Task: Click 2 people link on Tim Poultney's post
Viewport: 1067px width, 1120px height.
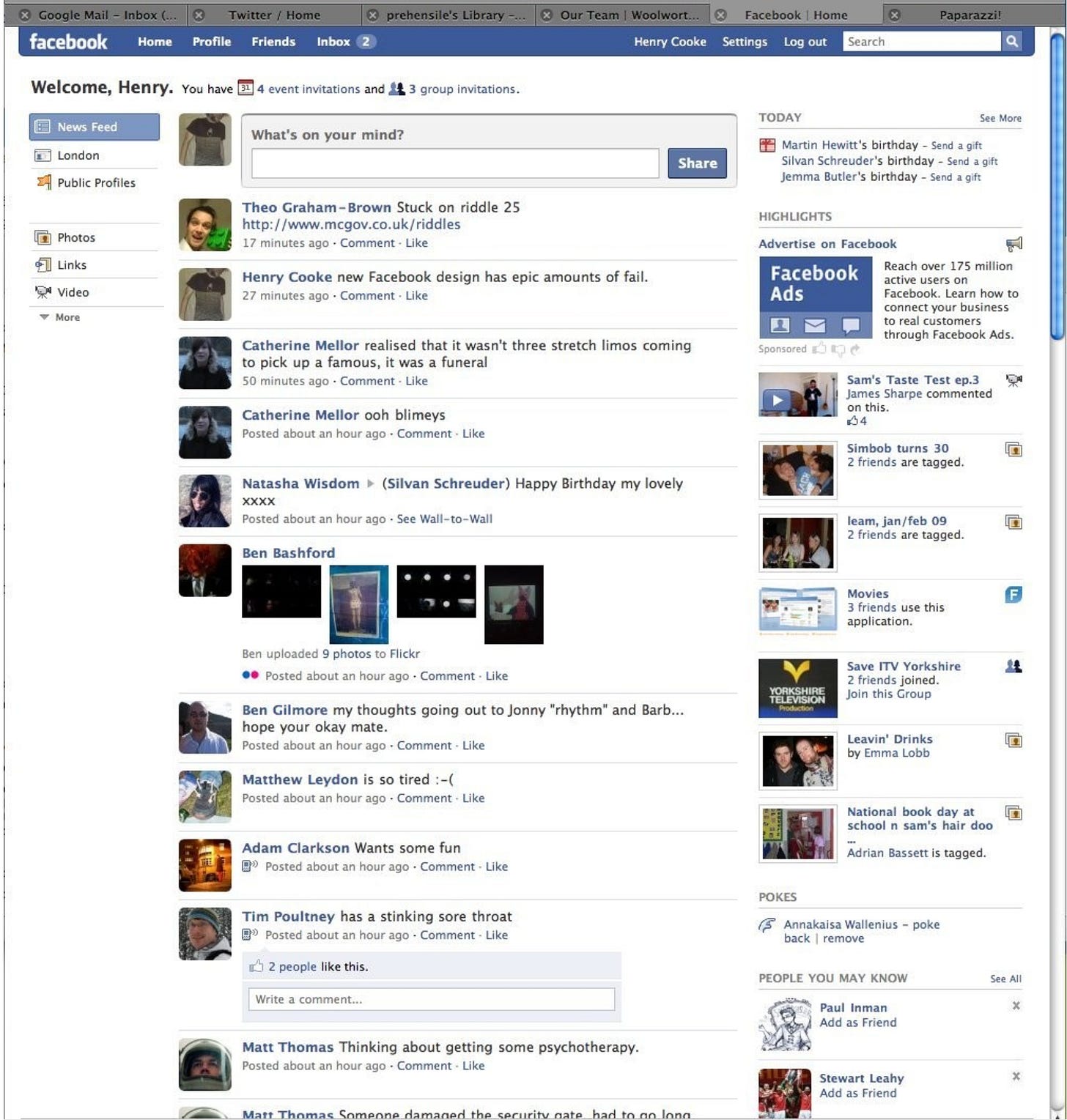Action: tap(292, 966)
